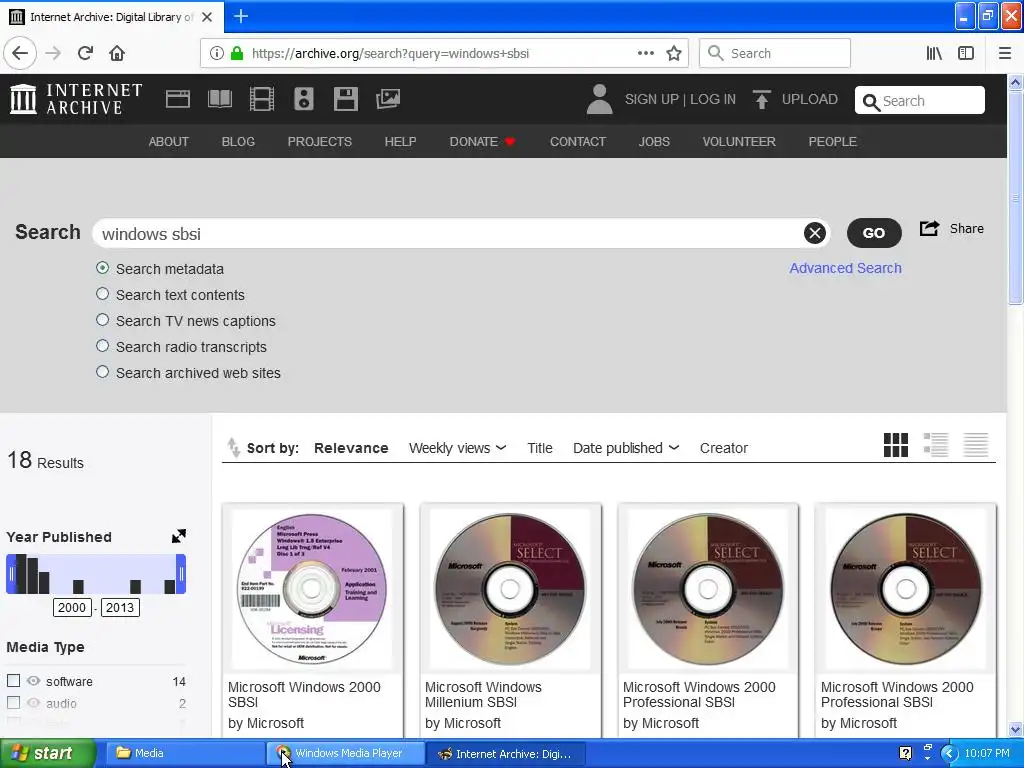Check the audio media type box
Image resolution: width=1024 pixels, height=768 pixels.
(x=13, y=703)
